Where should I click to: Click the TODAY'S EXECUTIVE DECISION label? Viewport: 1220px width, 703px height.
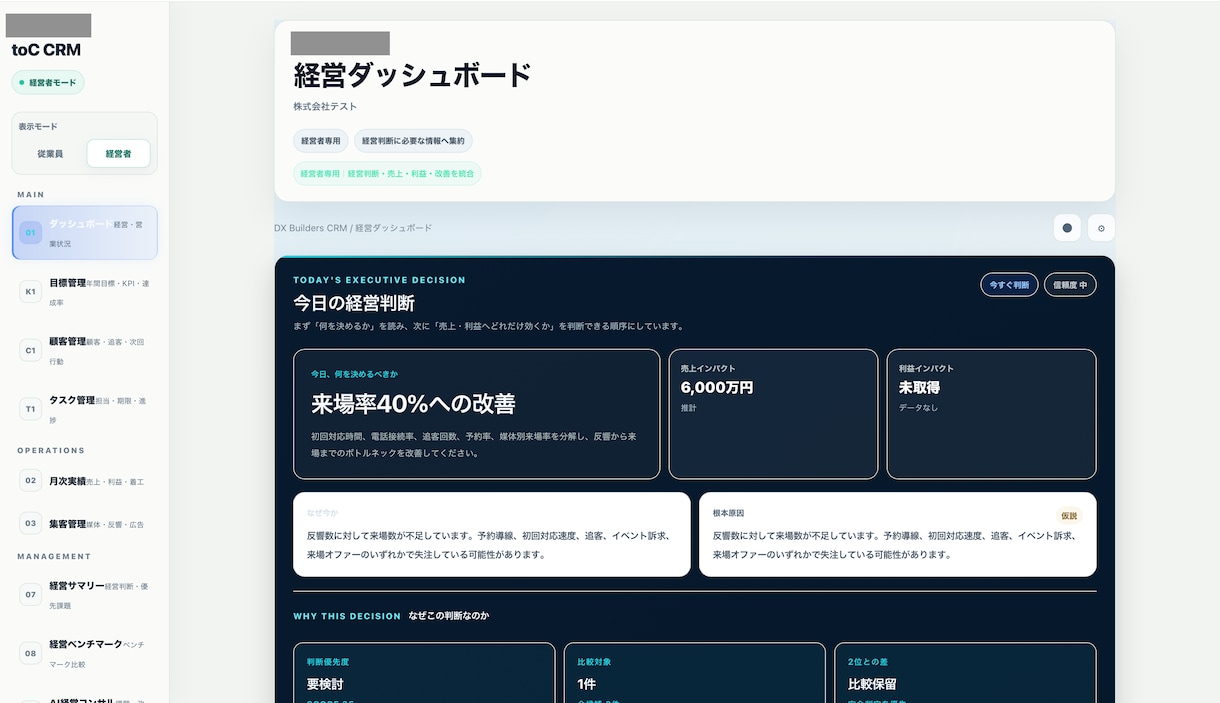click(x=379, y=280)
